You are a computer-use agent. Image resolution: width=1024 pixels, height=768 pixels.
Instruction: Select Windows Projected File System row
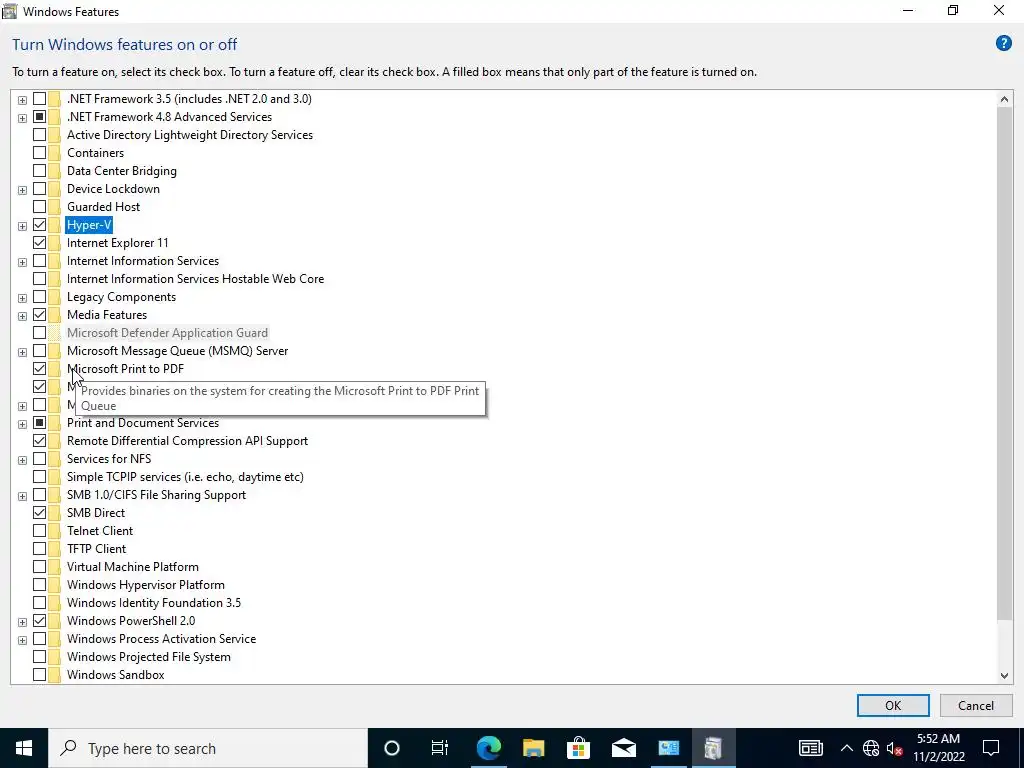(148, 657)
